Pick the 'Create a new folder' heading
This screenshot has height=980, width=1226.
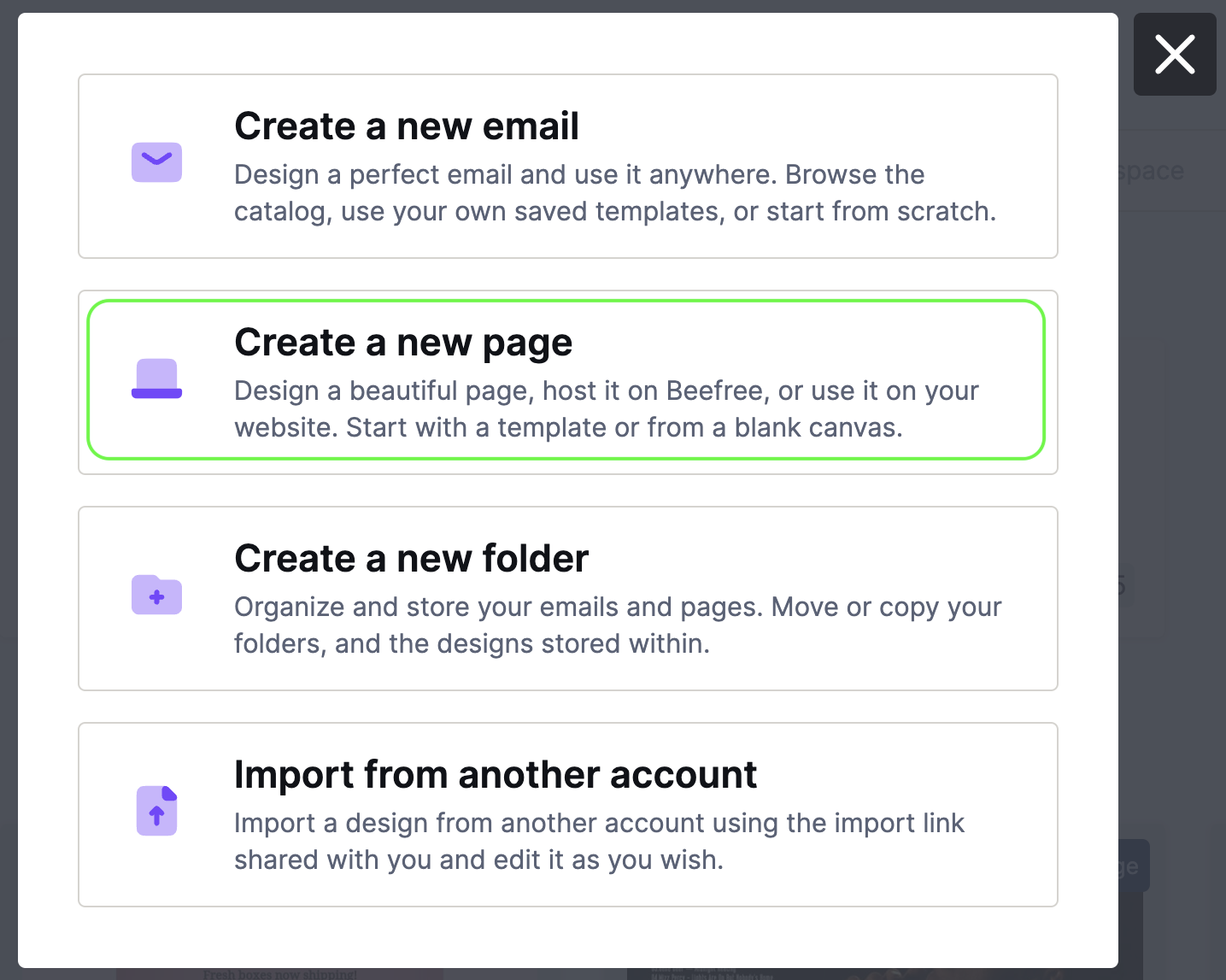click(x=412, y=559)
